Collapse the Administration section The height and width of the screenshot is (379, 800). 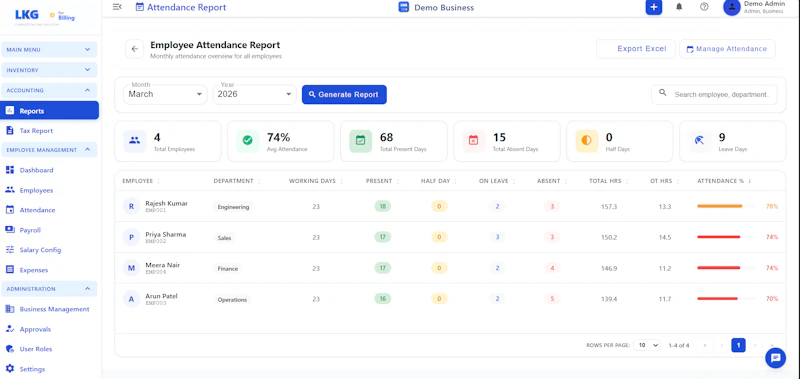(x=49, y=289)
